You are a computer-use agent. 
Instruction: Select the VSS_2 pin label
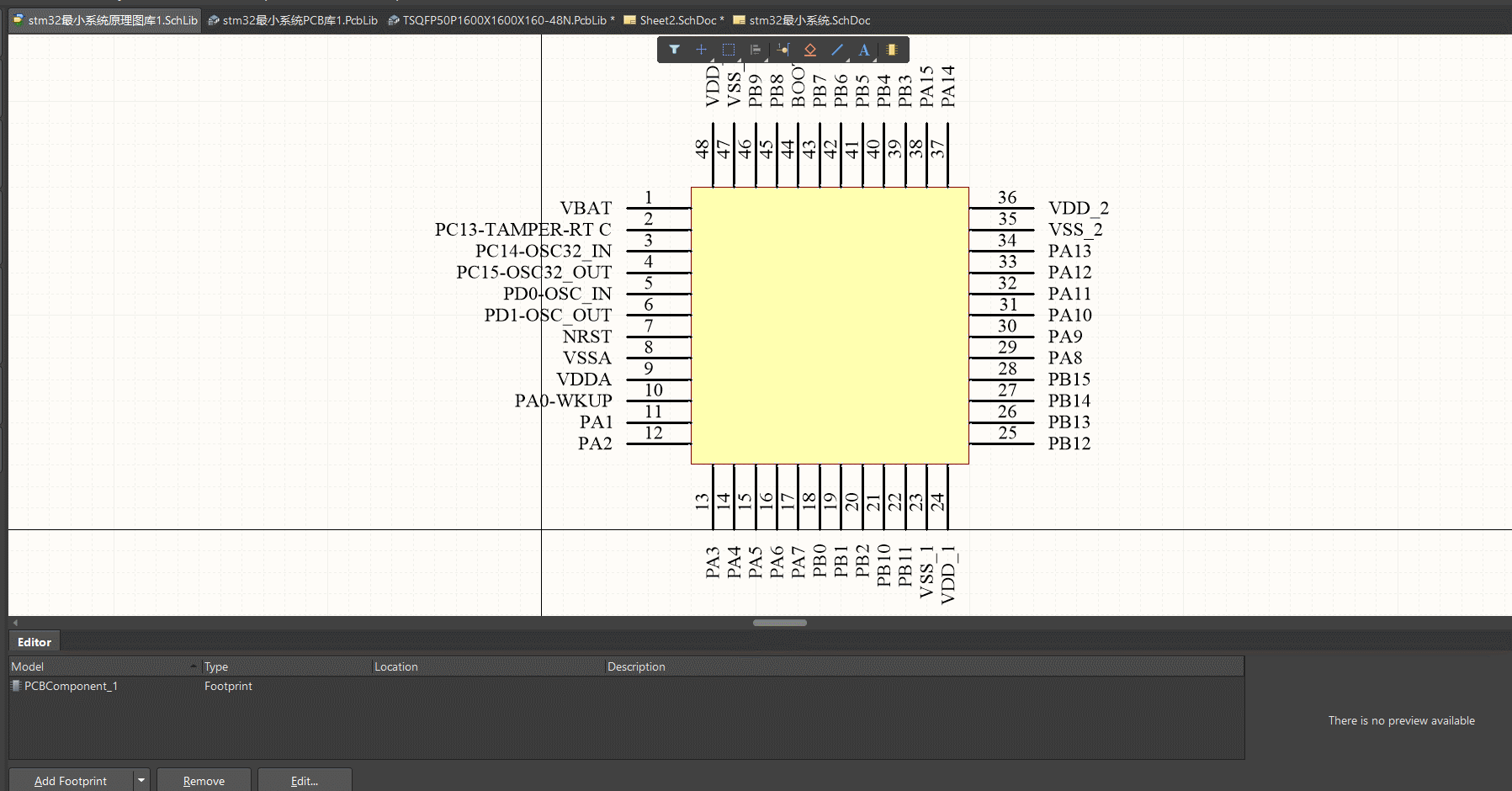[1075, 229]
